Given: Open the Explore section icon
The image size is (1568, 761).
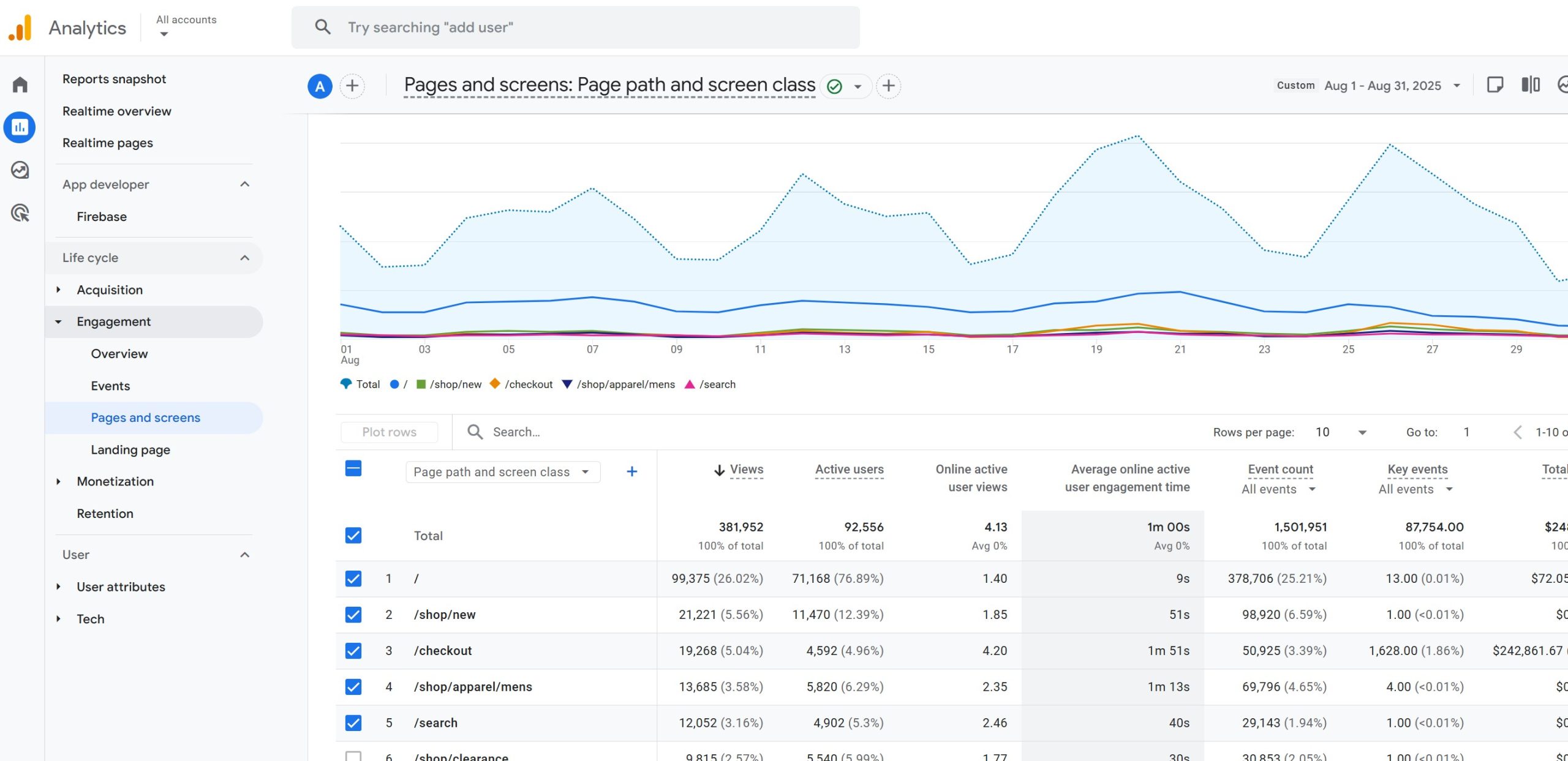Looking at the screenshot, I should (x=20, y=170).
